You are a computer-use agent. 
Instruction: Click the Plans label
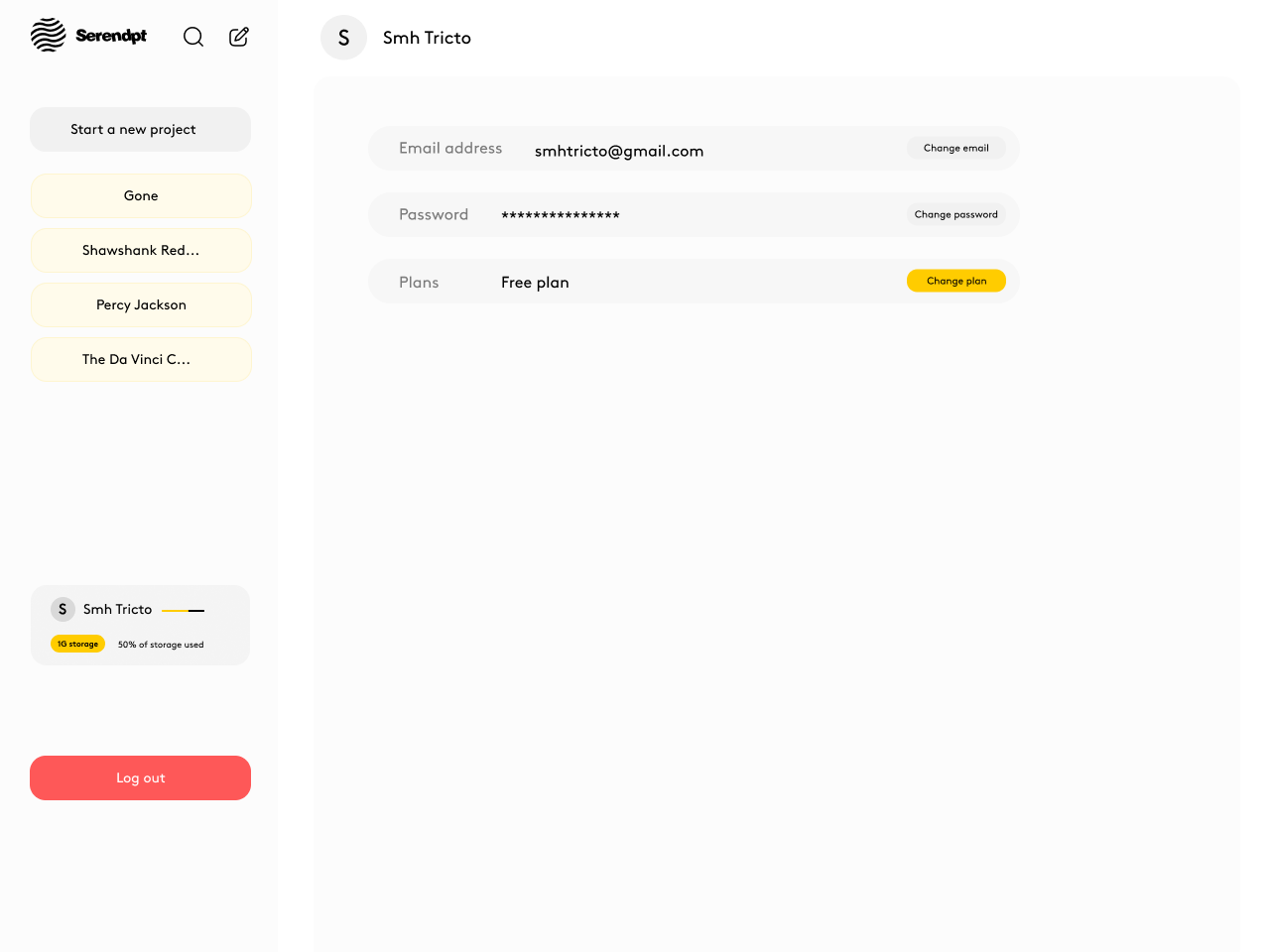[x=419, y=283]
